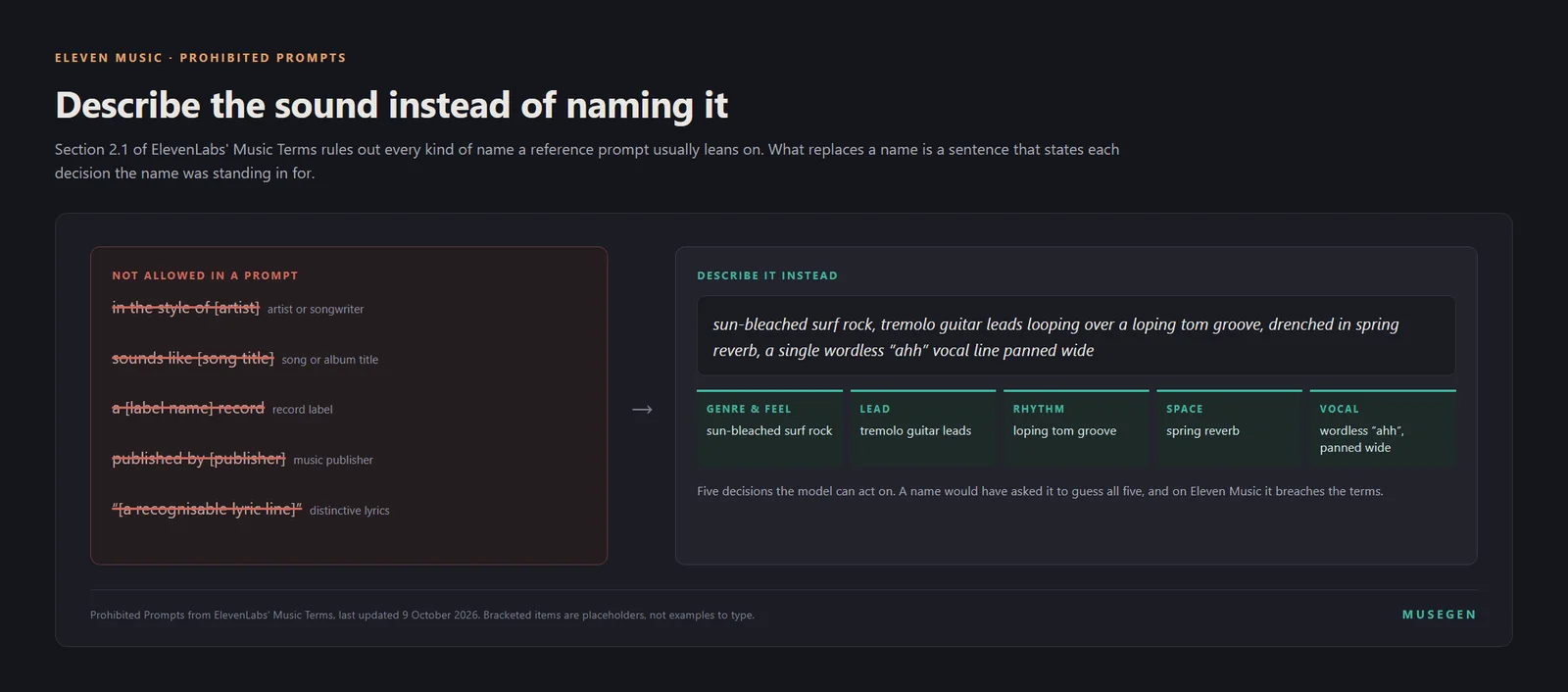Select the struck-through "sounds like [song title]" text
Image resolution: width=1568 pixels, height=692 pixels.
[193, 359]
